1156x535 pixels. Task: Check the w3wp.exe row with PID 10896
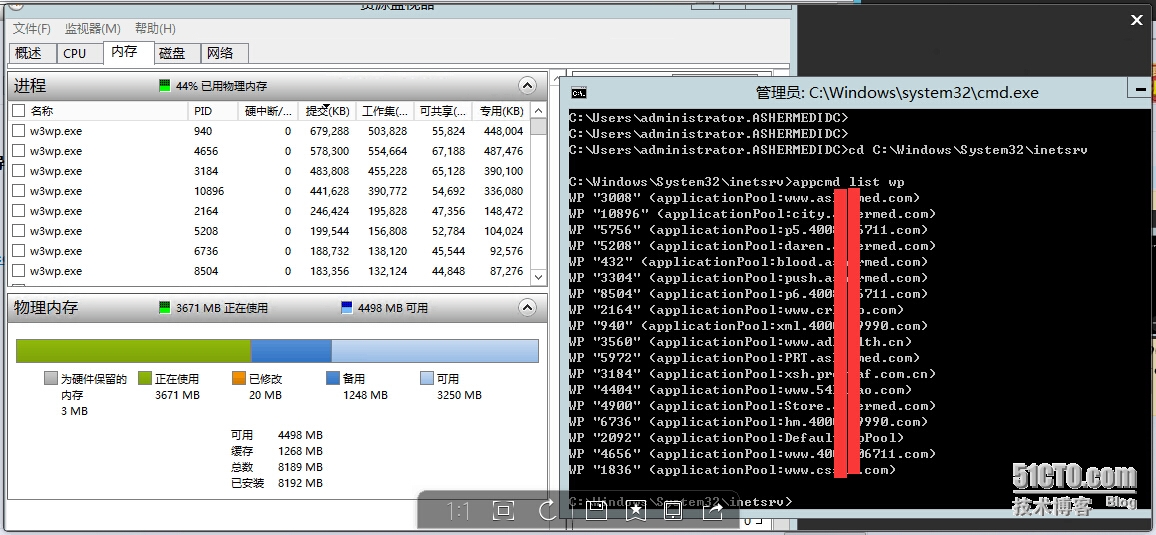coord(18,191)
